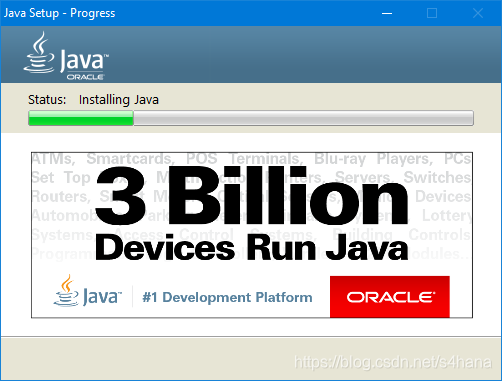
Task: Click the Java Oracle logo in header
Action: coord(66,56)
